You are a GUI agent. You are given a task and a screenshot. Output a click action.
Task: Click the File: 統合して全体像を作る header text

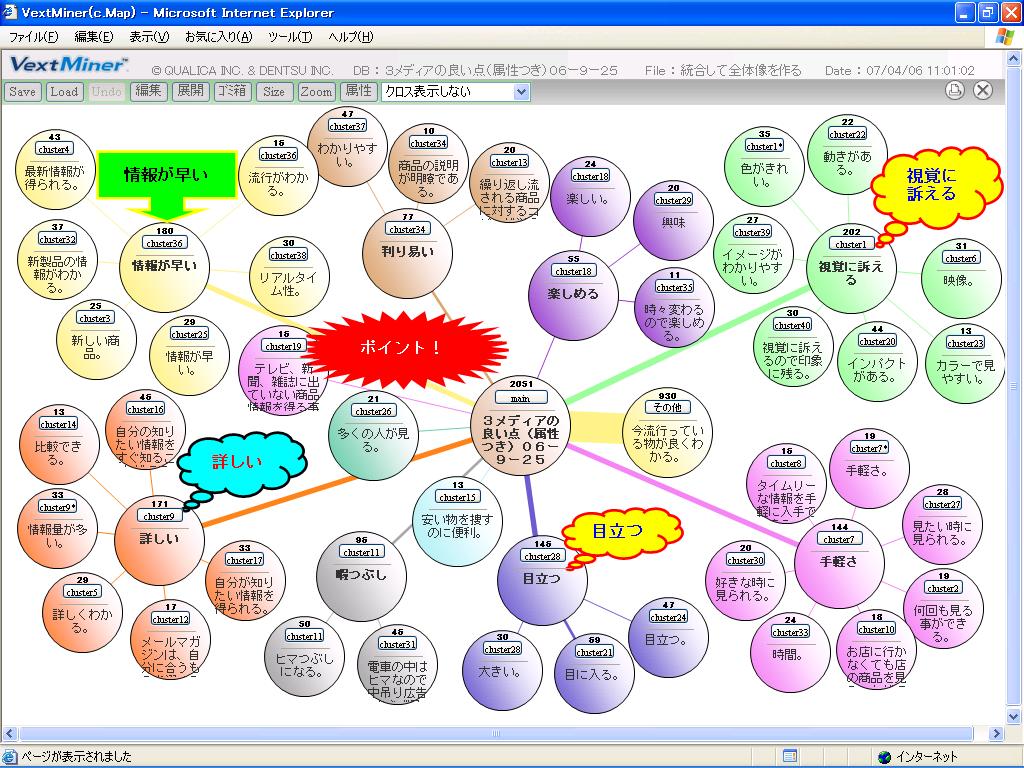(723, 71)
